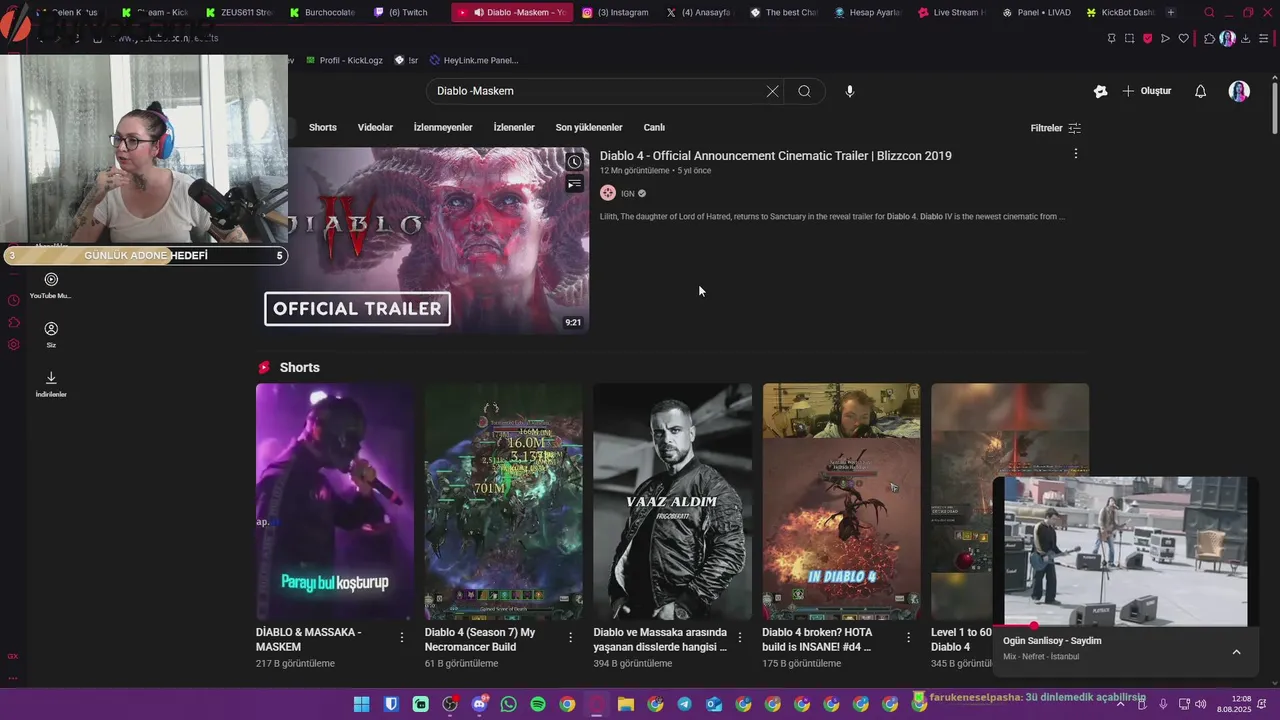Open the DİABLO & MASSAKA - MASKEM short
Image resolution: width=1280 pixels, height=720 pixels.
tap(335, 502)
